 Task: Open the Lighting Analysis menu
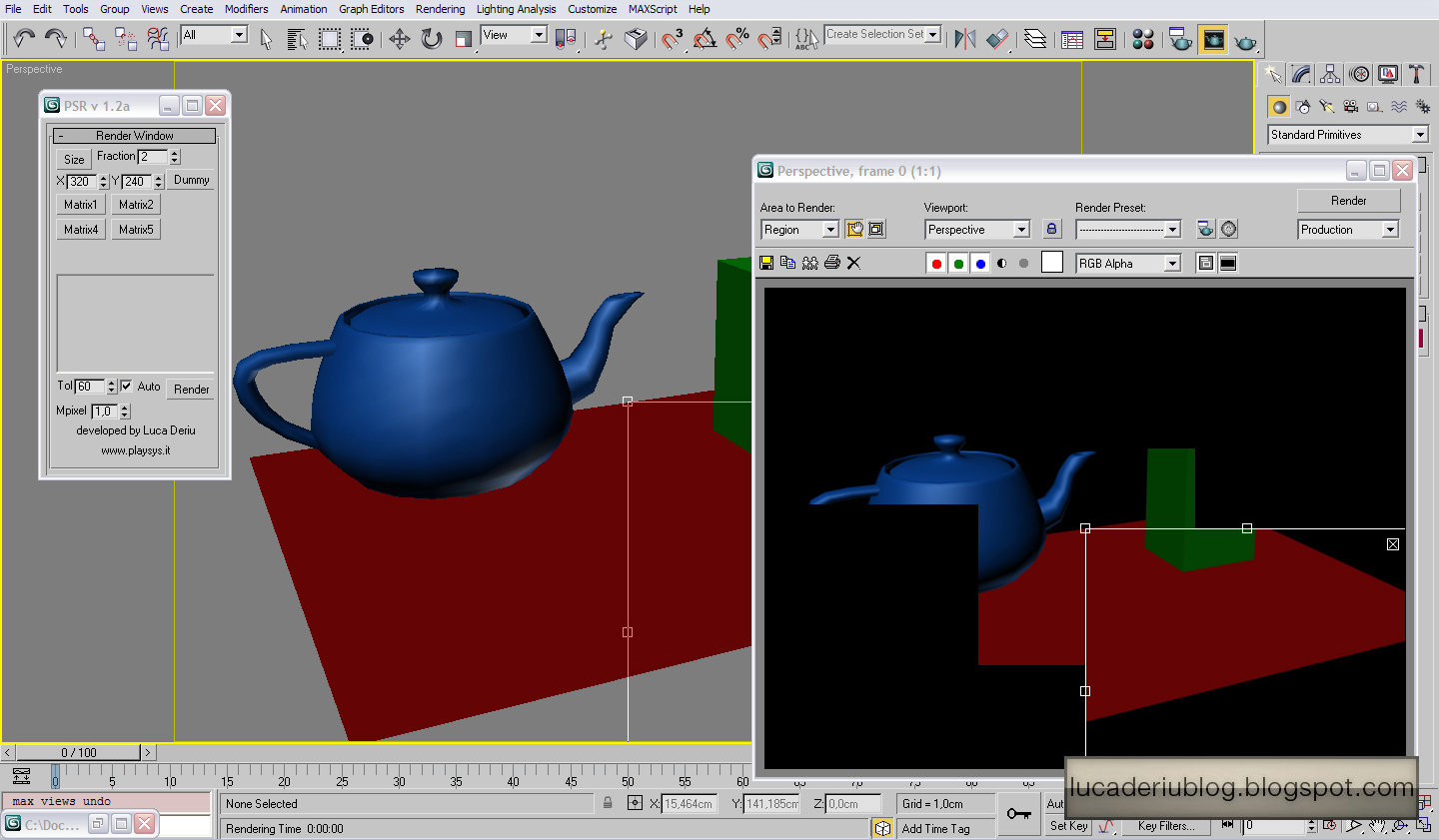[x=516, y=9]
